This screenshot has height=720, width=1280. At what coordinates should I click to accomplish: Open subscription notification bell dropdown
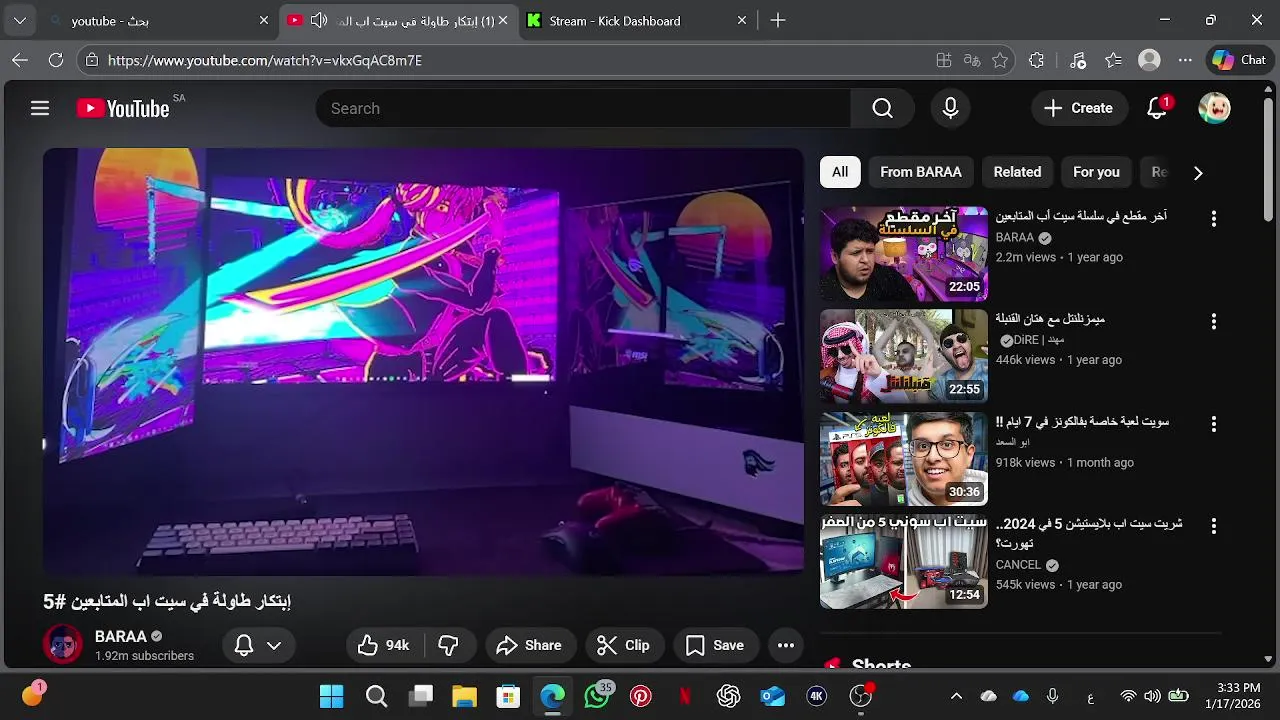(x=257, y=645)
